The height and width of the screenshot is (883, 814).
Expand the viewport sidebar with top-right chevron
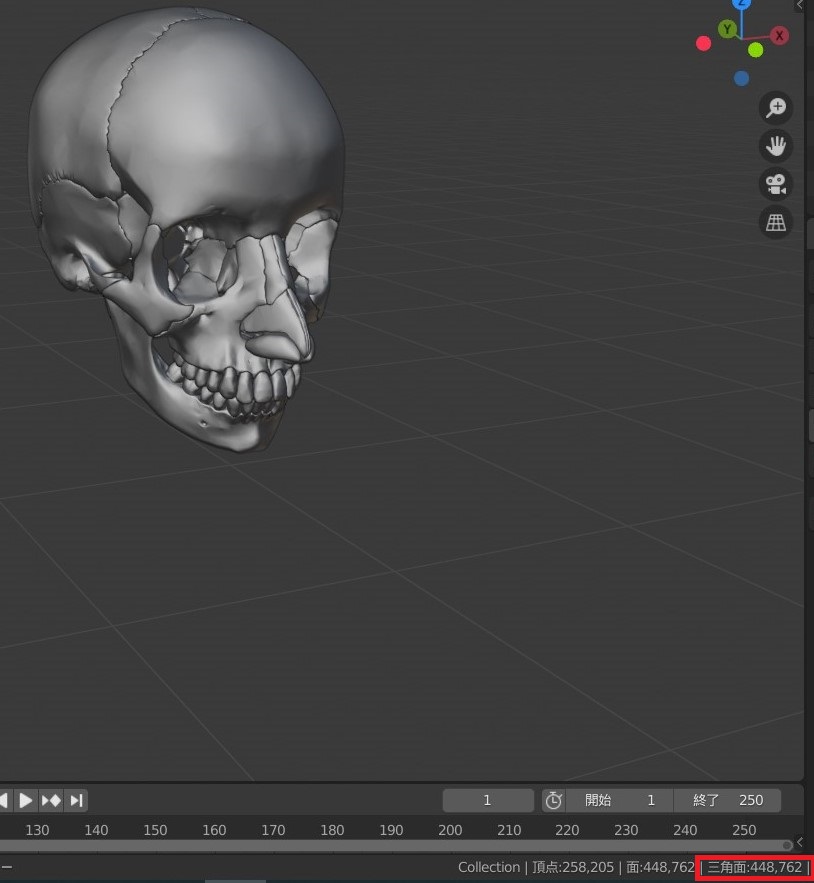click(x=799, y=5)
